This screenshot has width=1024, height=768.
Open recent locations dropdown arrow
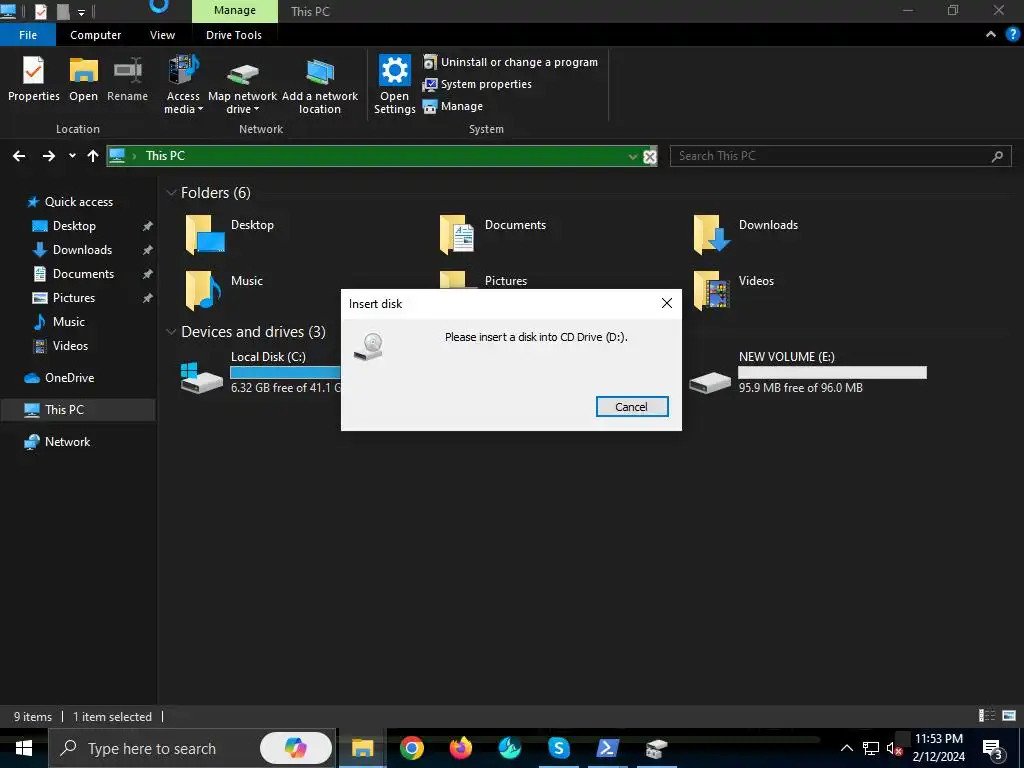72,156
